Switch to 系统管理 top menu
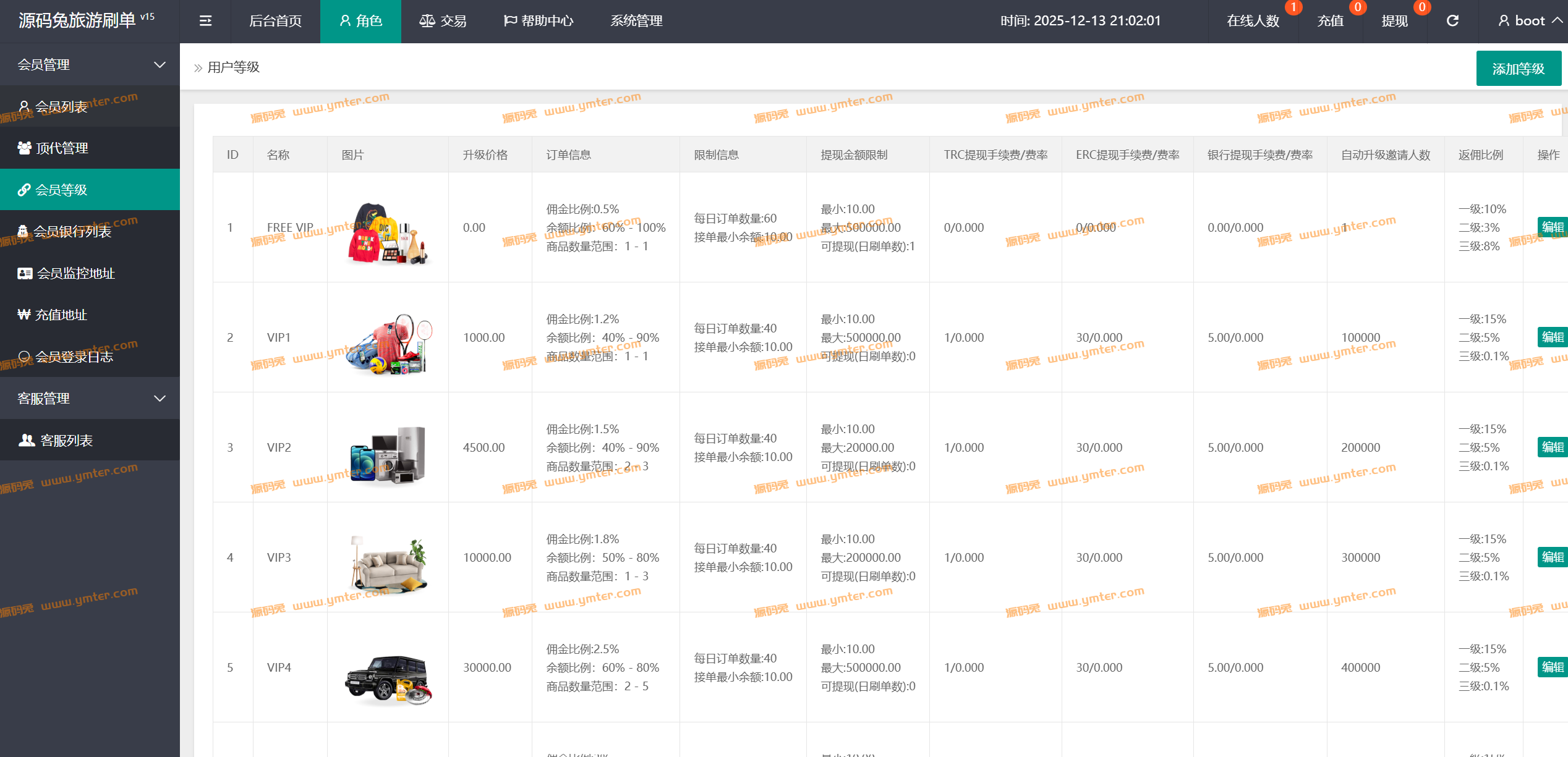 636,21
